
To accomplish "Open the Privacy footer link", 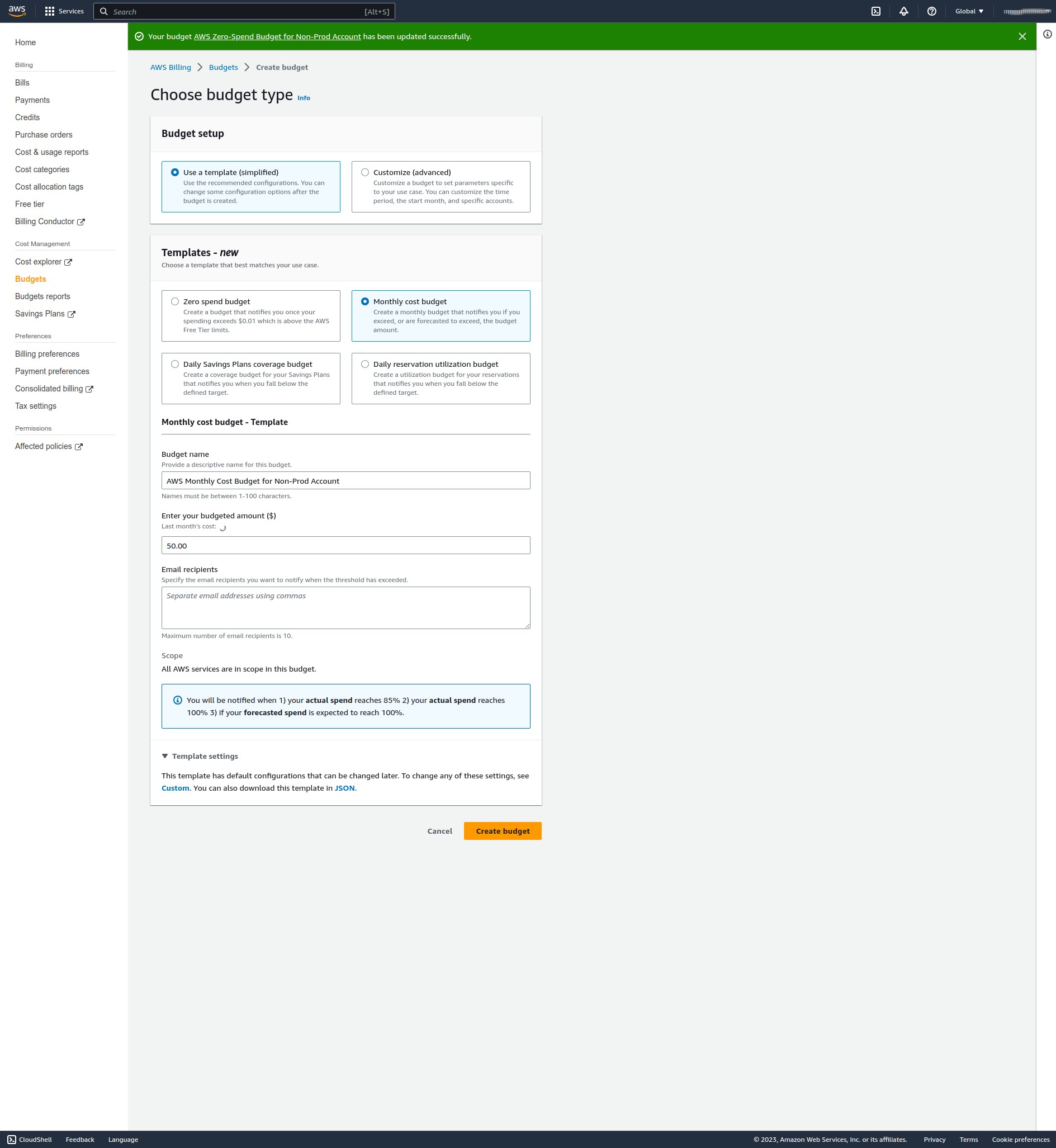I will pyautogui.click(x=934, y=1140).
